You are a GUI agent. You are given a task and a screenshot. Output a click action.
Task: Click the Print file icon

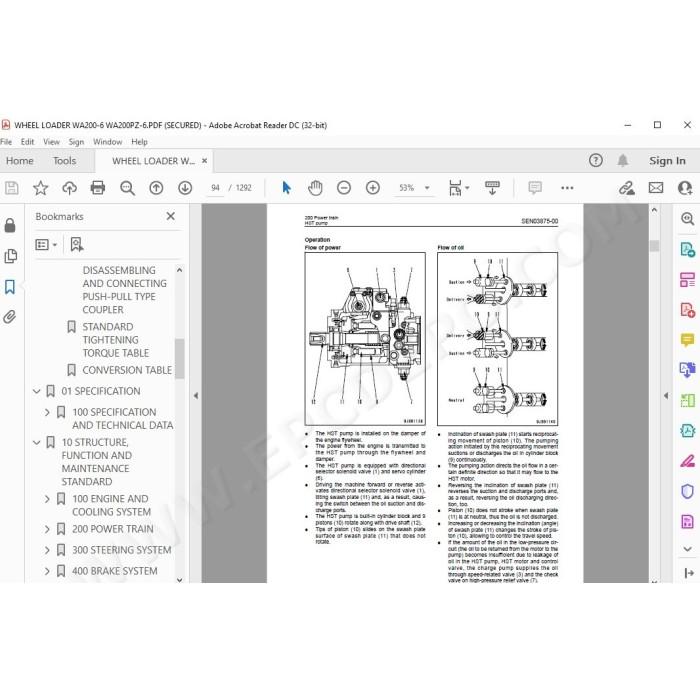pos(98,188)
